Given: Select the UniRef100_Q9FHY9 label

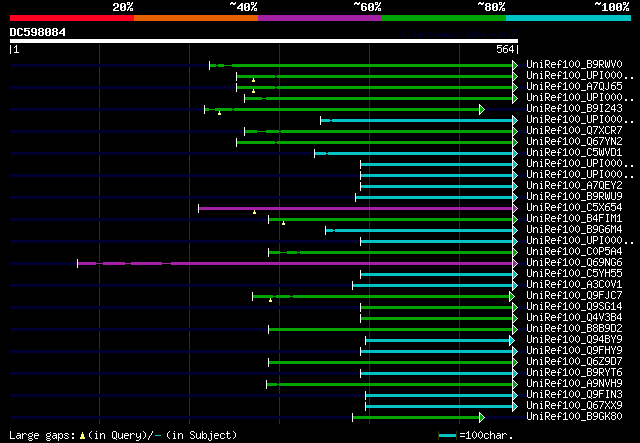Looking at the screenshot, I should pos(574,351).
